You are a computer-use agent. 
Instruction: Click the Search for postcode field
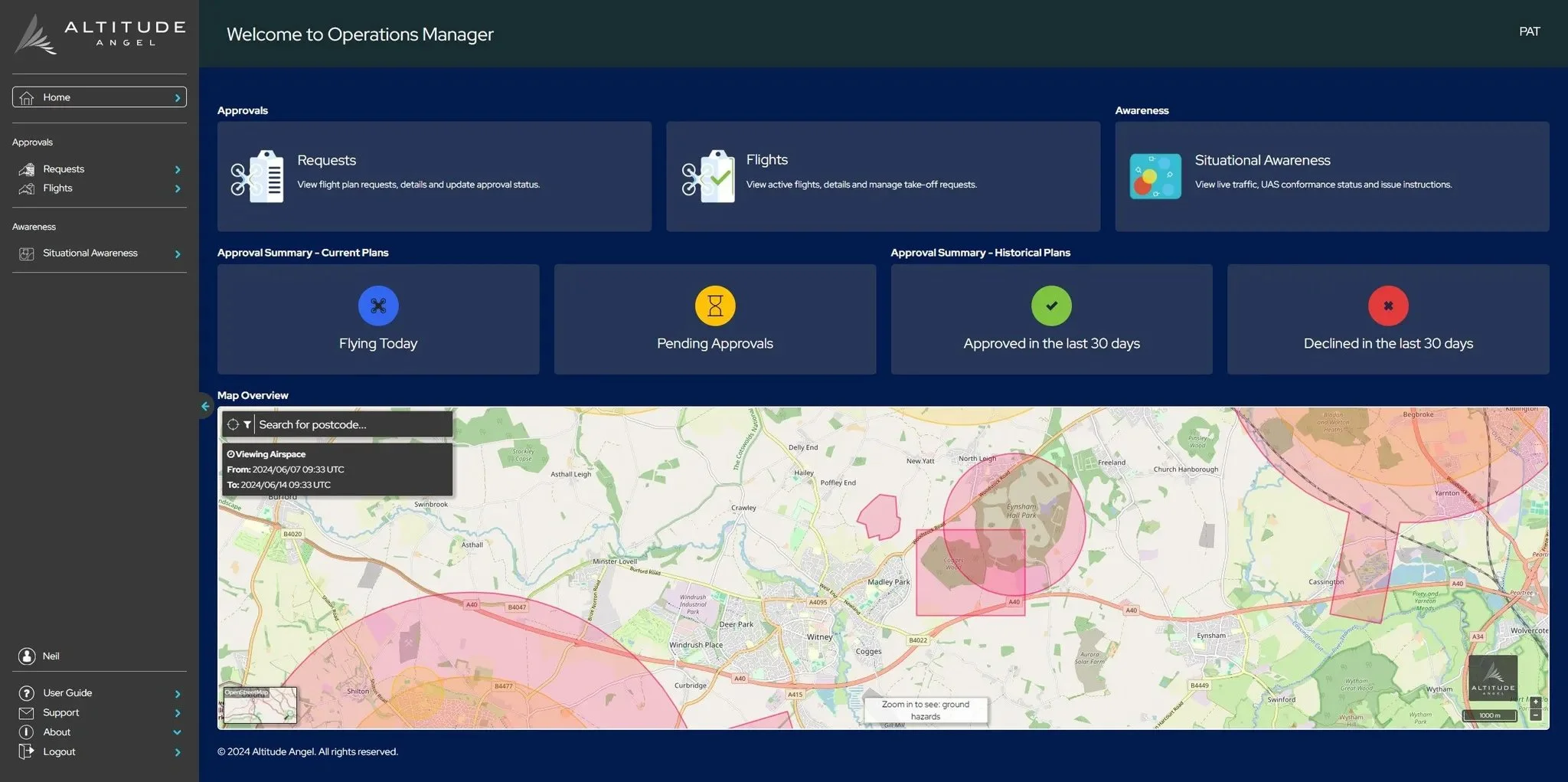pos(354,424)
